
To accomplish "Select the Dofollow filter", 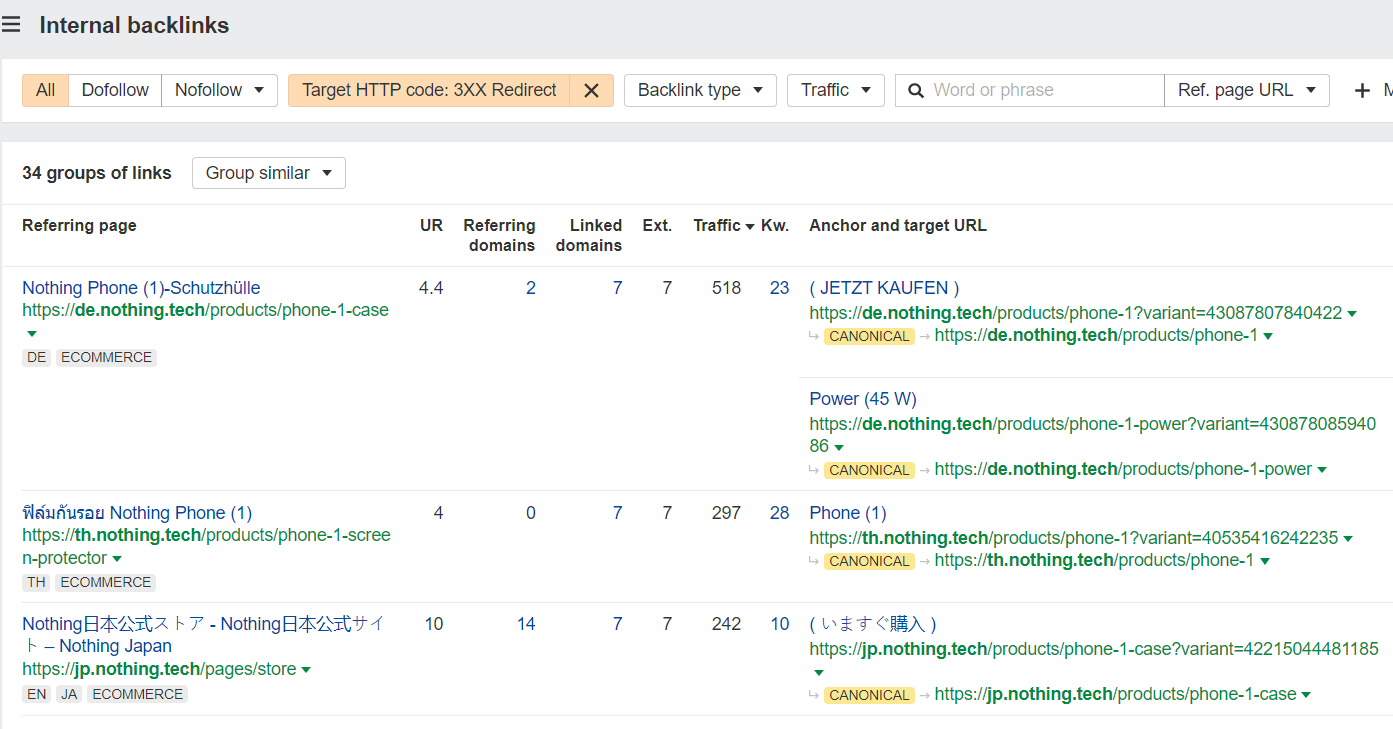I will click(x=115, y=90).
